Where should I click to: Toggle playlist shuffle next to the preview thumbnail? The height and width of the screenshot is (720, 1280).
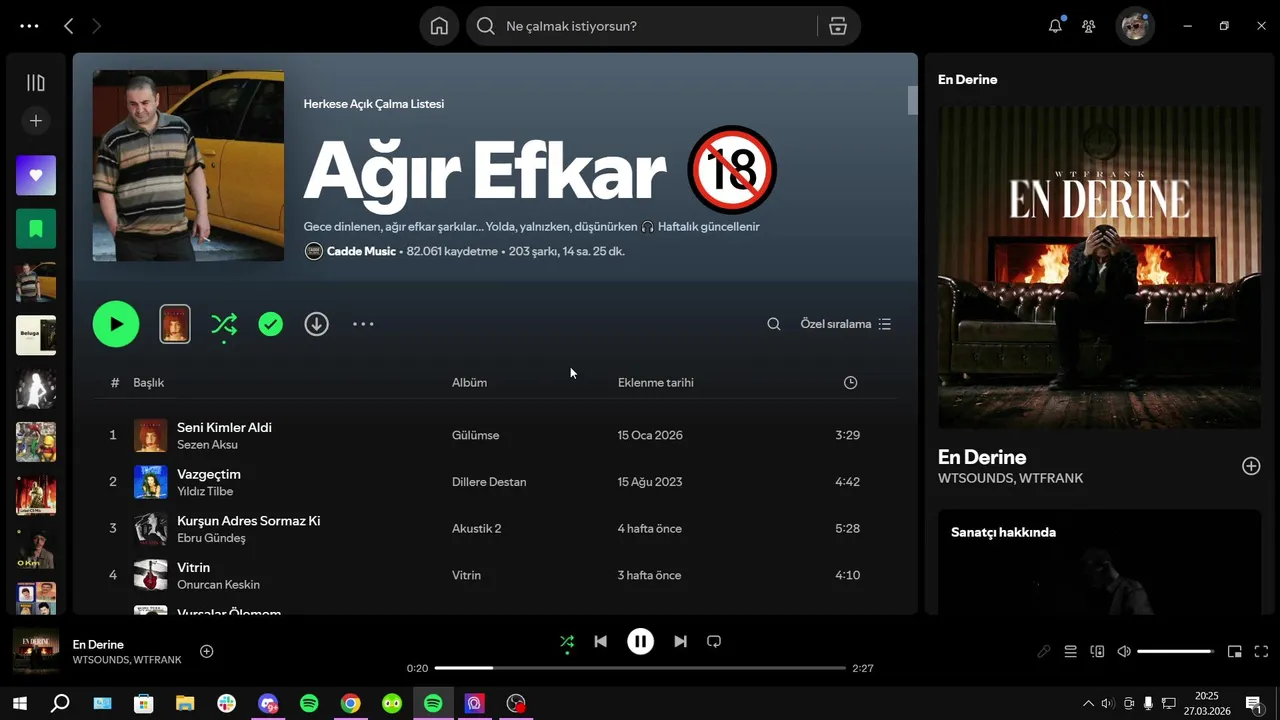click(224, 324)
